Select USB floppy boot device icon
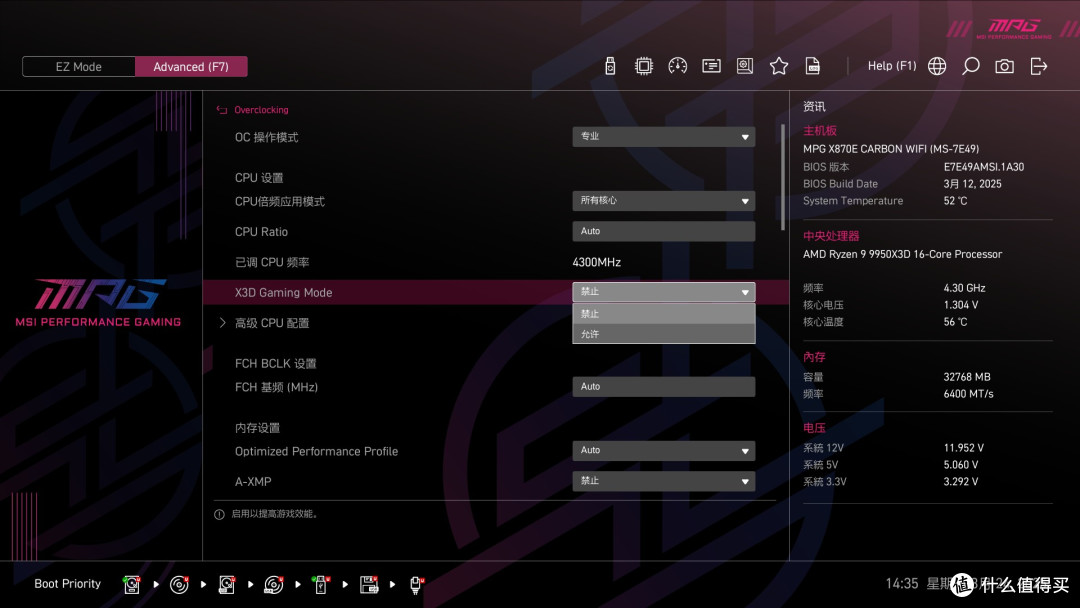Viewport: 1080px width, 608px height. 368,584
